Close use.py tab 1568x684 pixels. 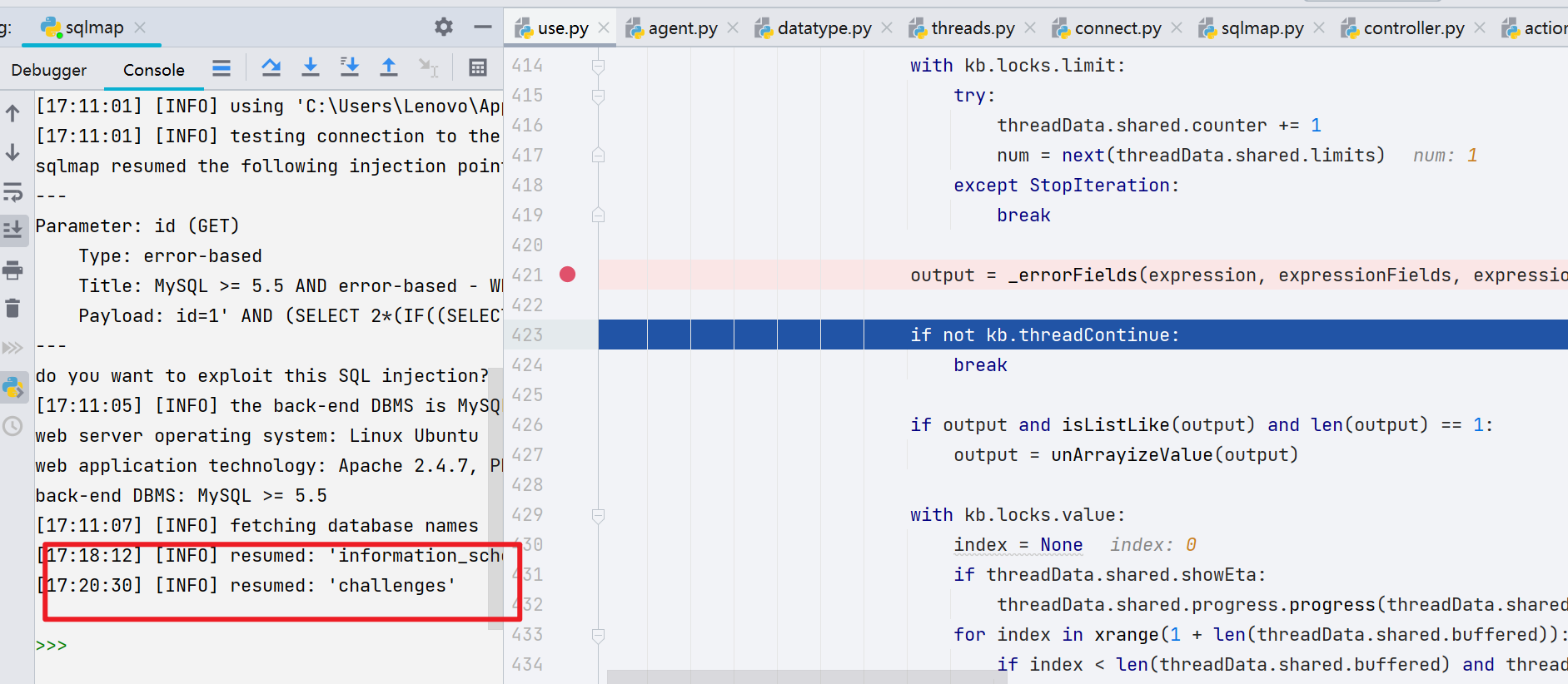(x=604, y=27)
